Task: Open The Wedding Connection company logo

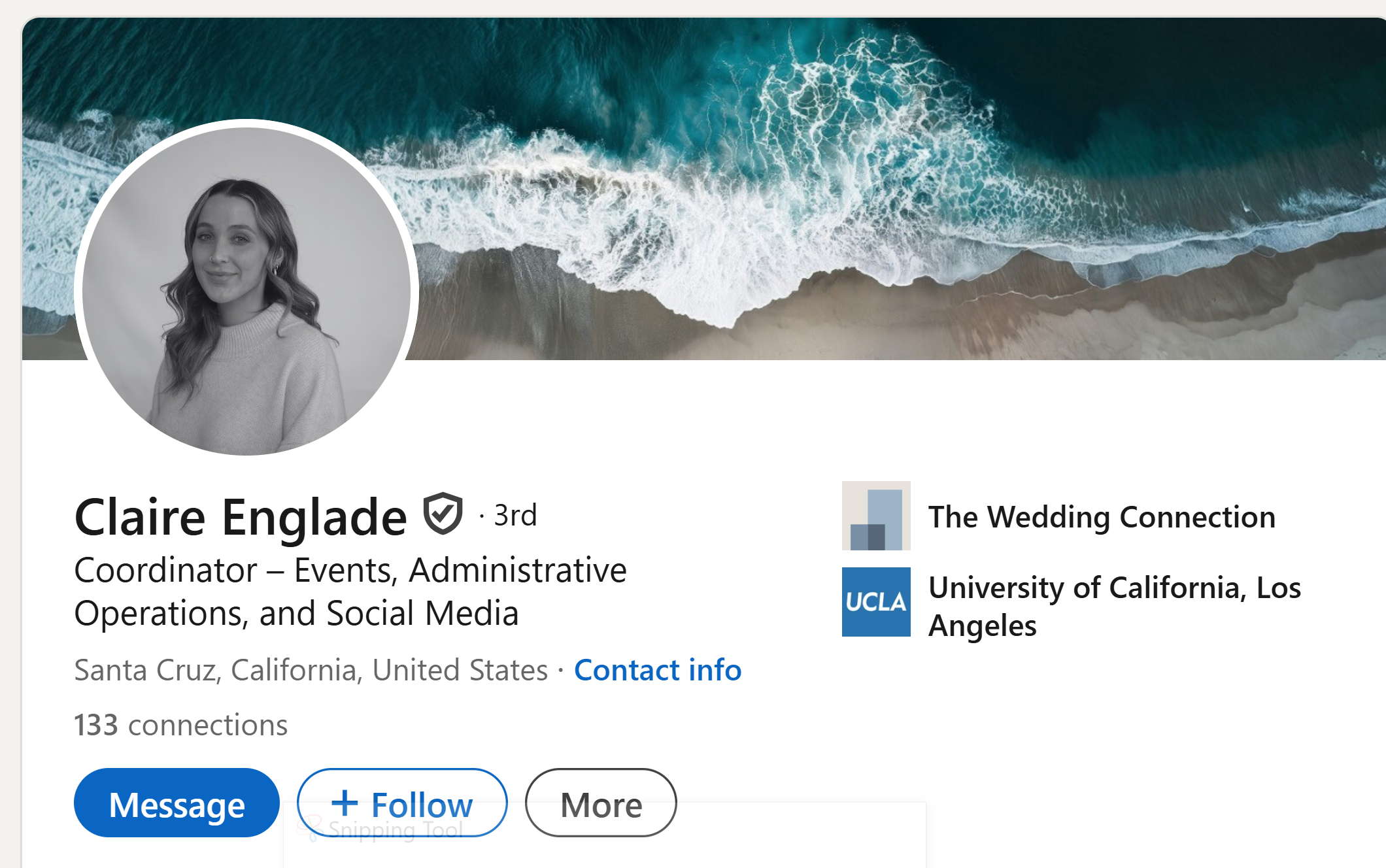Action: [x=875, y=516]
